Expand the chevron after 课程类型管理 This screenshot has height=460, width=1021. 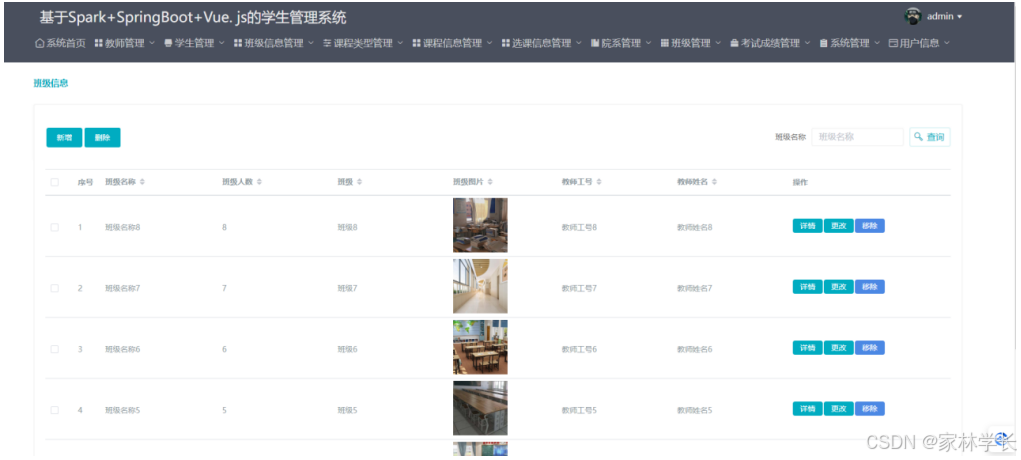click(400, 43)
